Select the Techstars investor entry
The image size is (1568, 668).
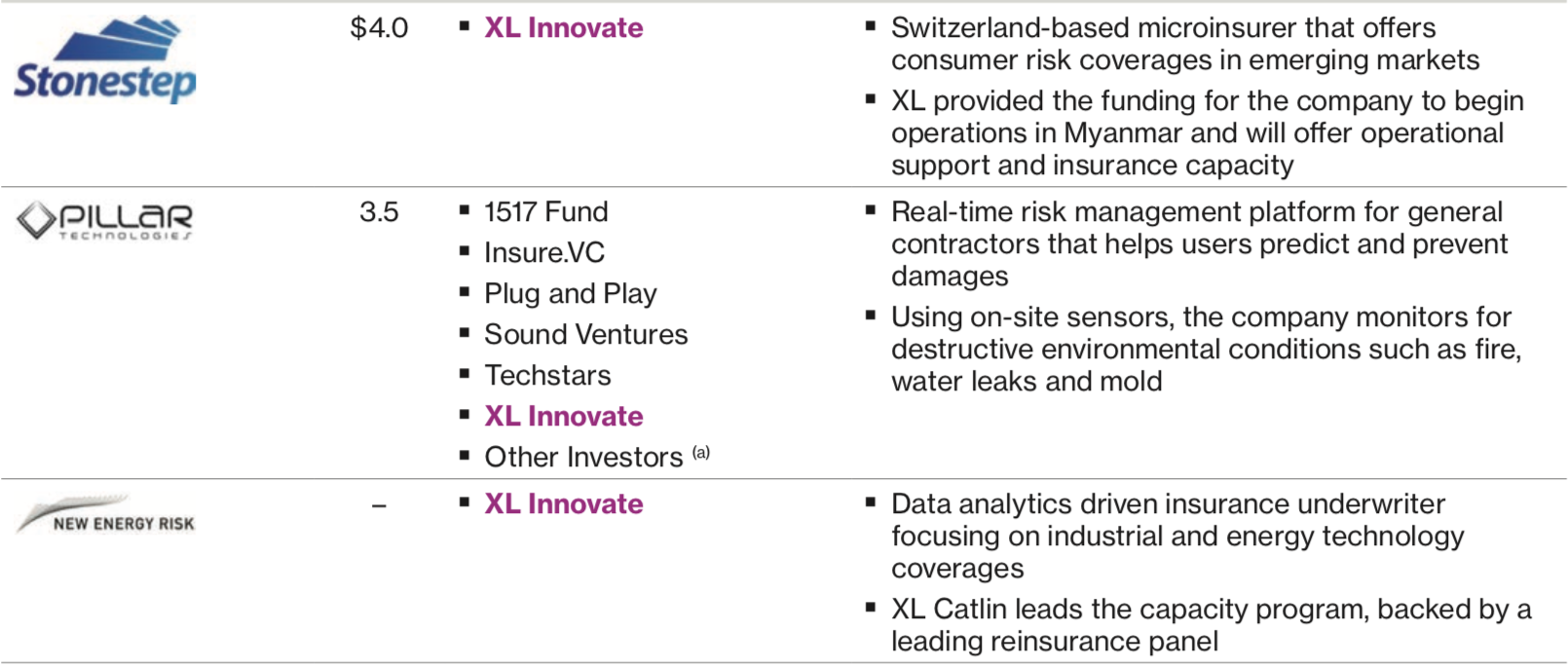point(548,375)
